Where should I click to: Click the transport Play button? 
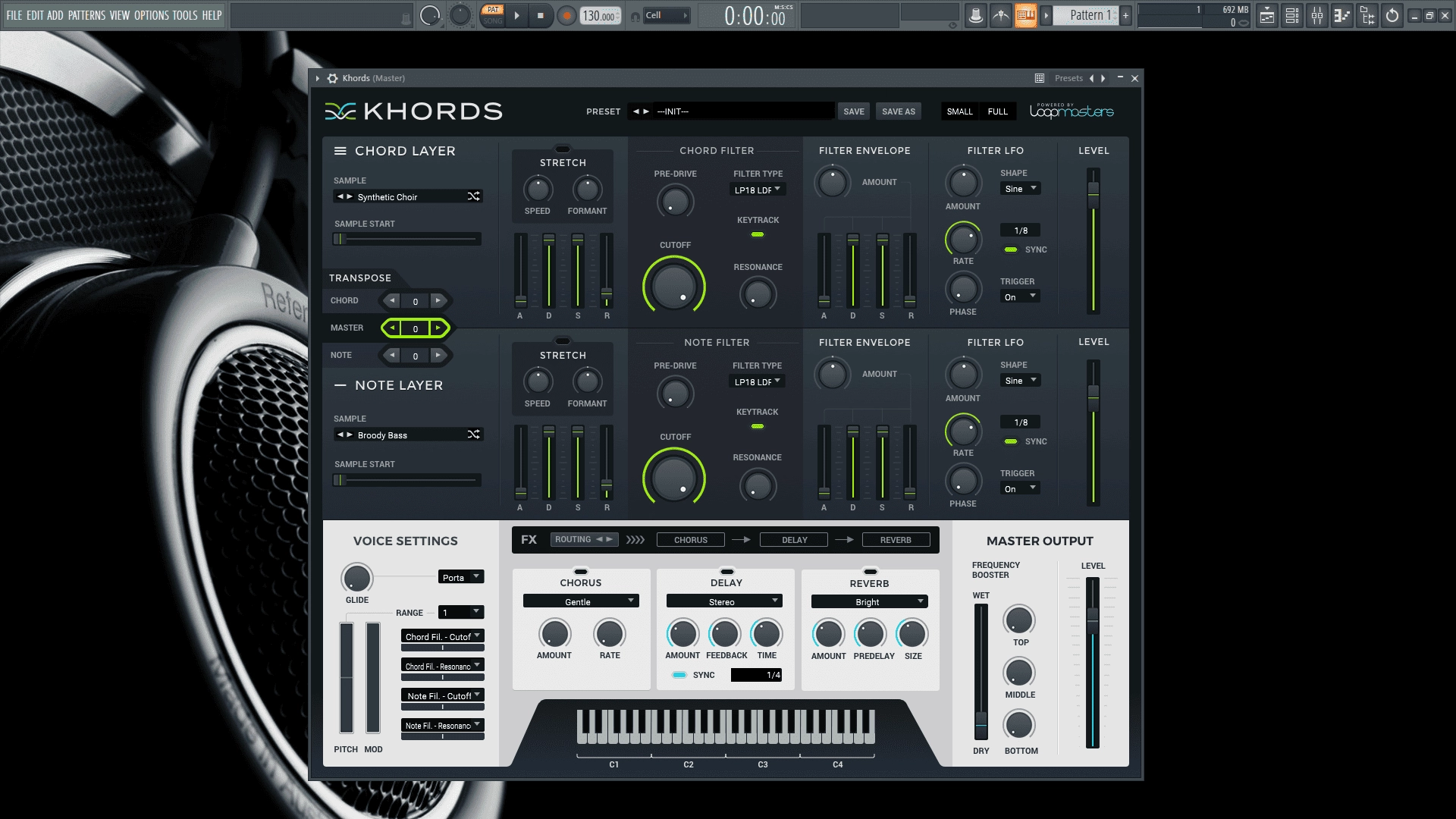coord(516,15)
